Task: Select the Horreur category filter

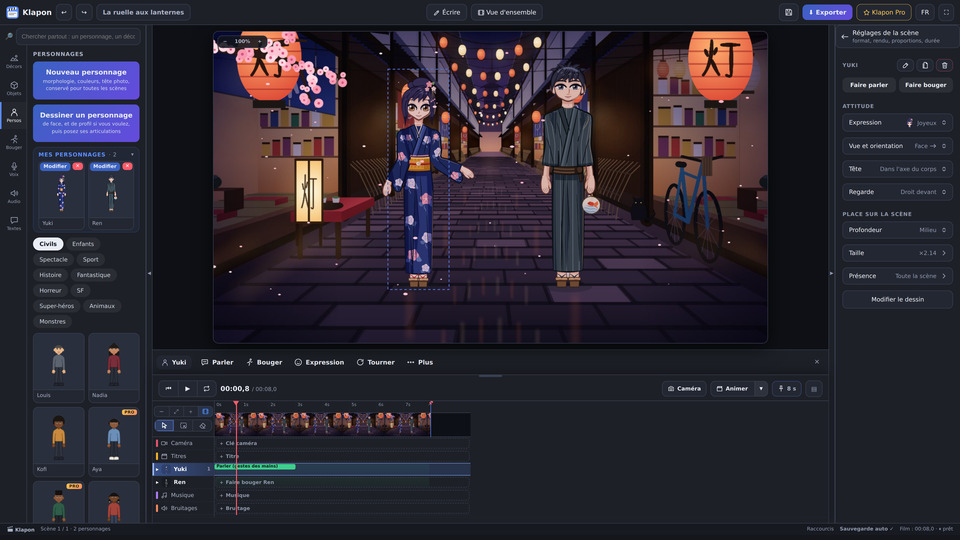Action: coord(50,291)
